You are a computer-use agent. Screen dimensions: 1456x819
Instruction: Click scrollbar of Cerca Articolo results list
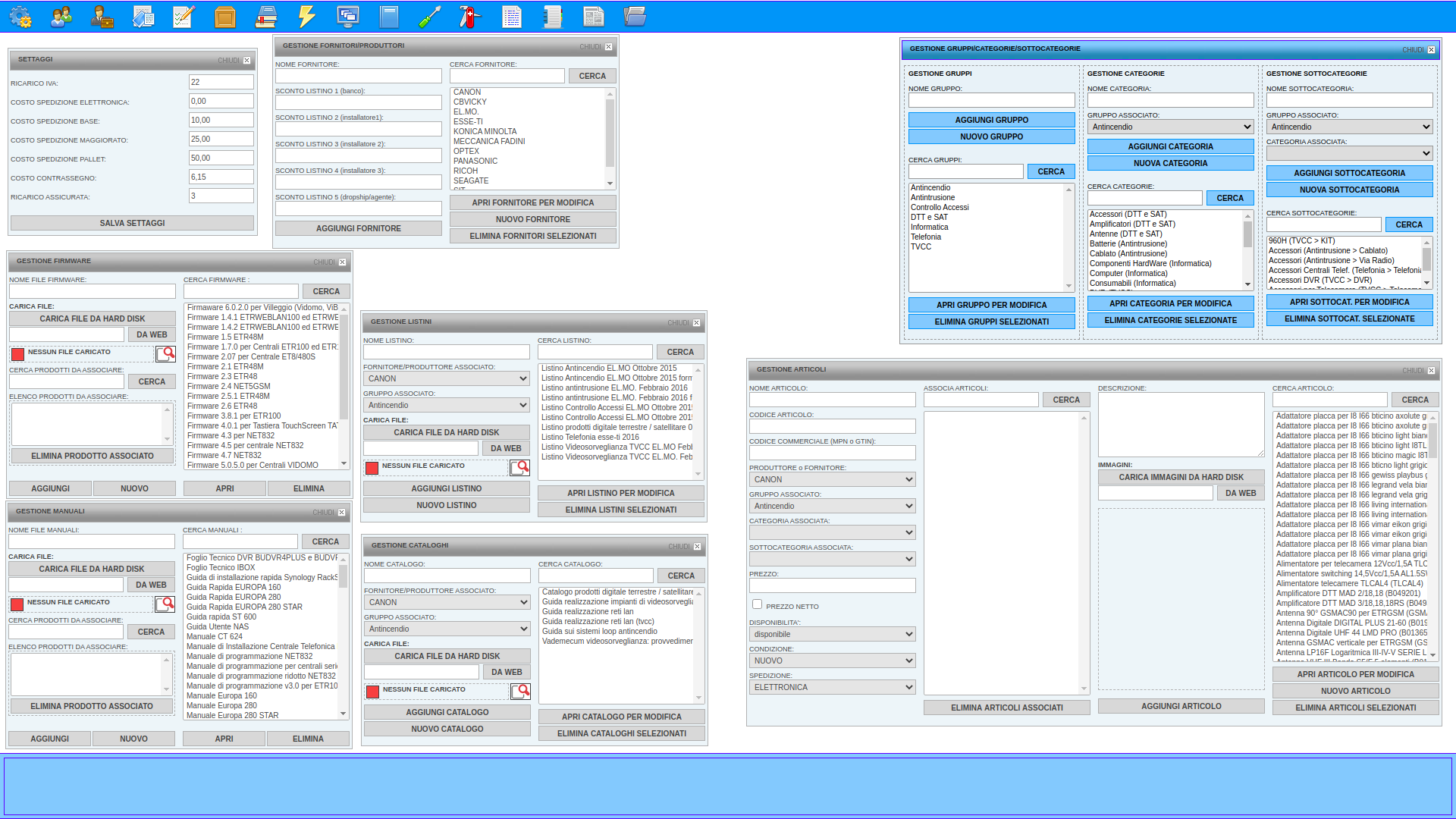[x=1432, y=535]
